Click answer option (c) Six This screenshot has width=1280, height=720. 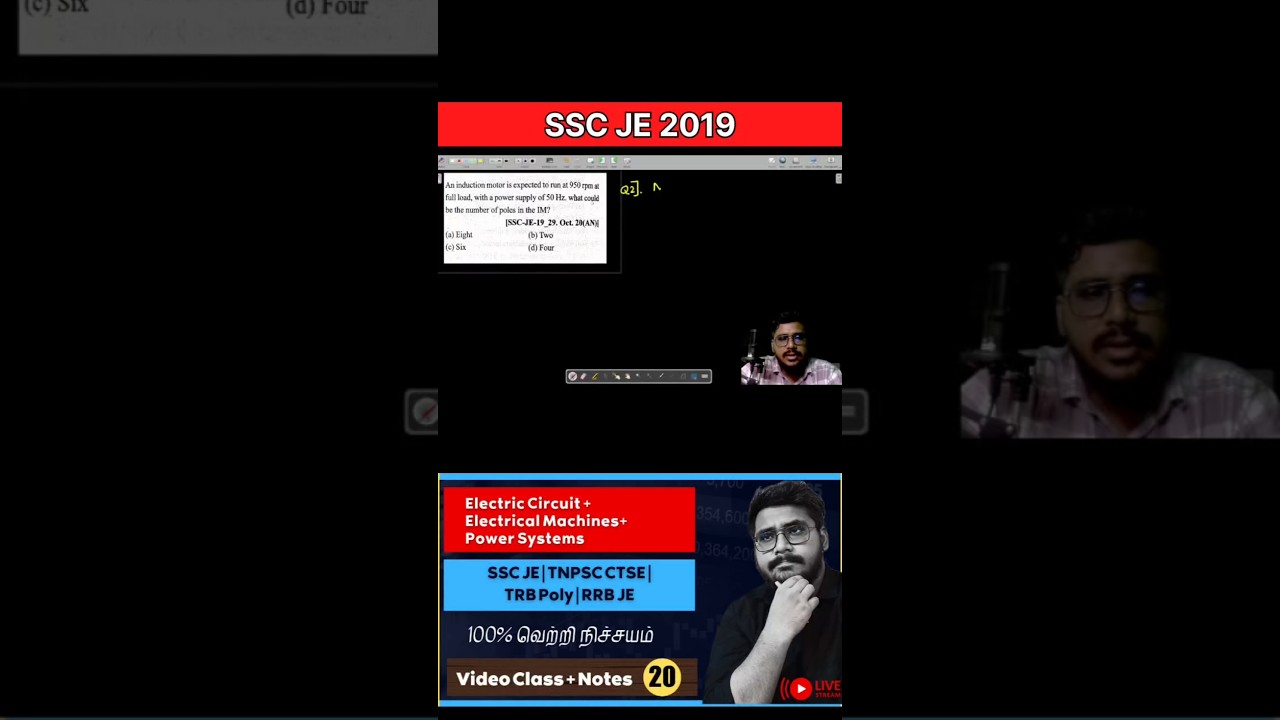455,247
